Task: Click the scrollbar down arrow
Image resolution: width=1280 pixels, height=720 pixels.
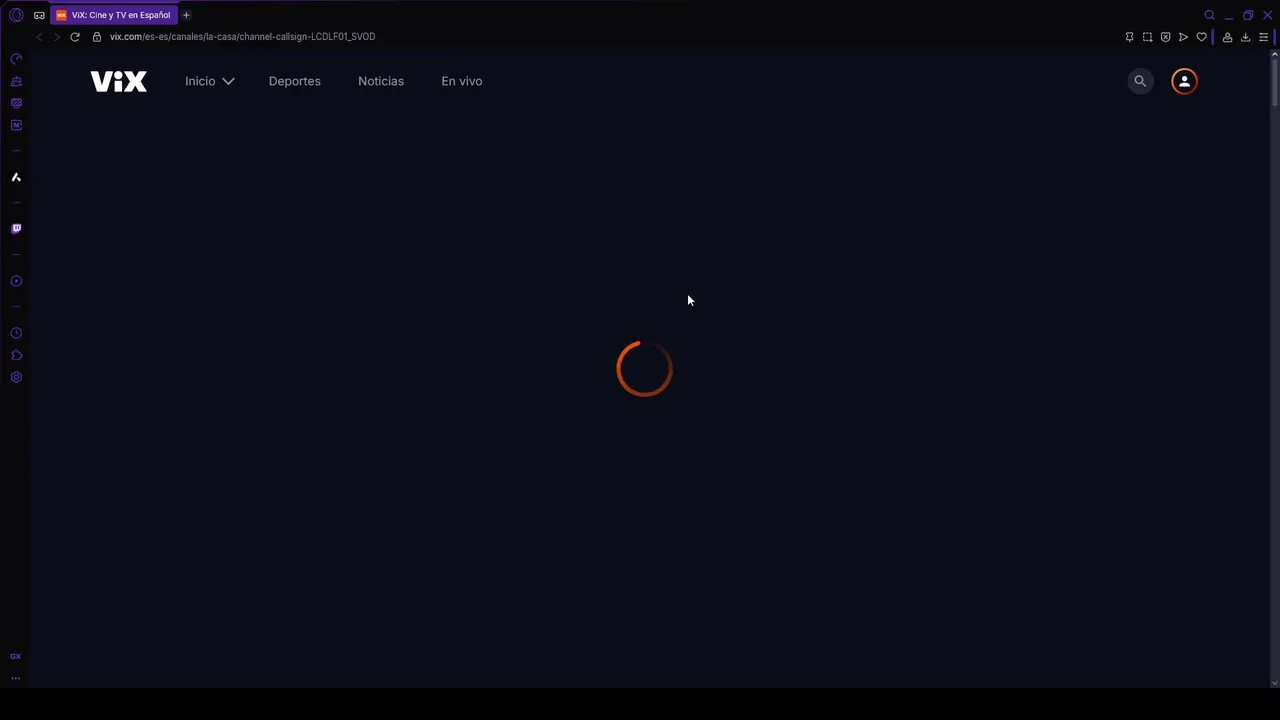Action: [x=1274, y=683]
